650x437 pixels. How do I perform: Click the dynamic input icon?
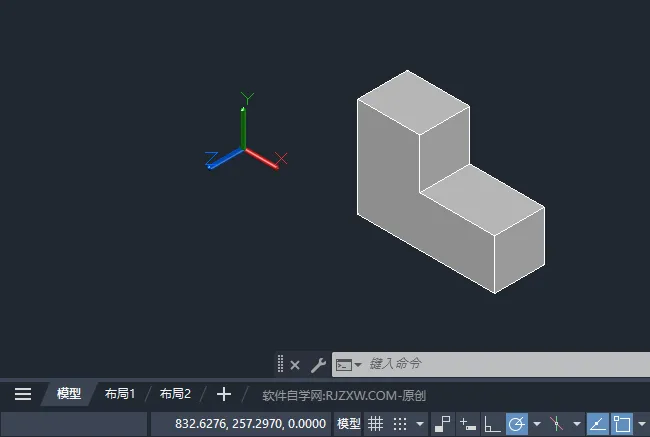pos(468,424)
